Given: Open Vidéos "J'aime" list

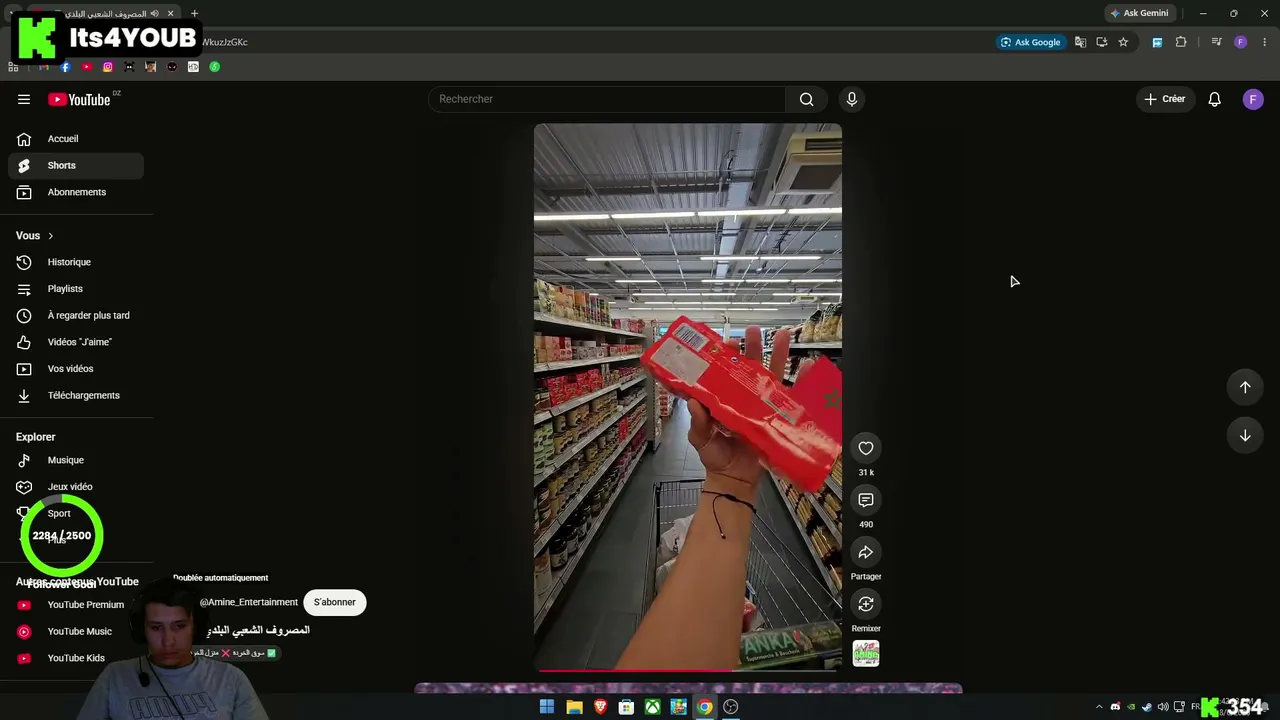Looking at the screenshot, I should tap(76, 342).
